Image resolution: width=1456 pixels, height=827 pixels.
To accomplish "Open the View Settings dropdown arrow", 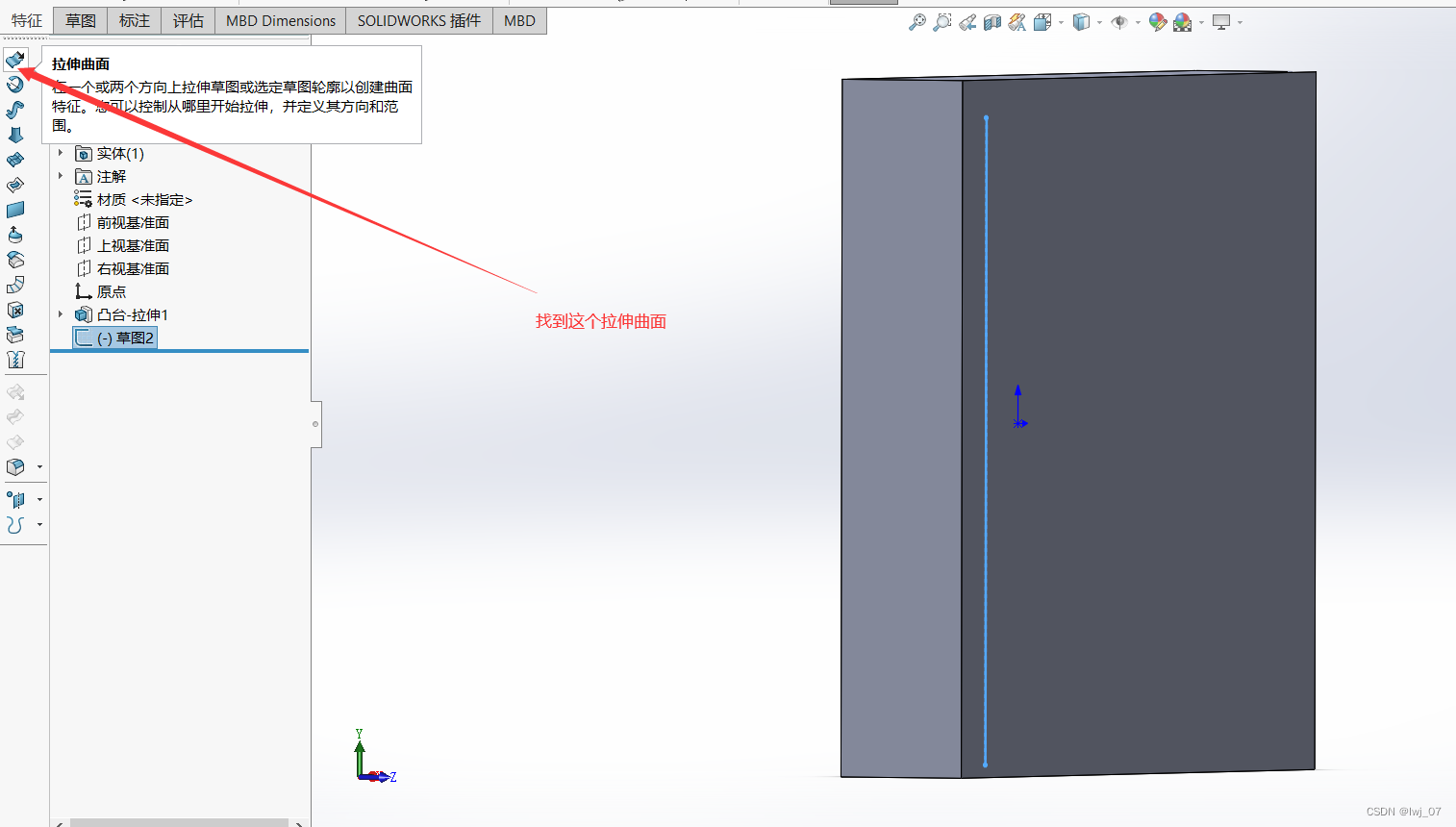I will [x=1240, y=22].
